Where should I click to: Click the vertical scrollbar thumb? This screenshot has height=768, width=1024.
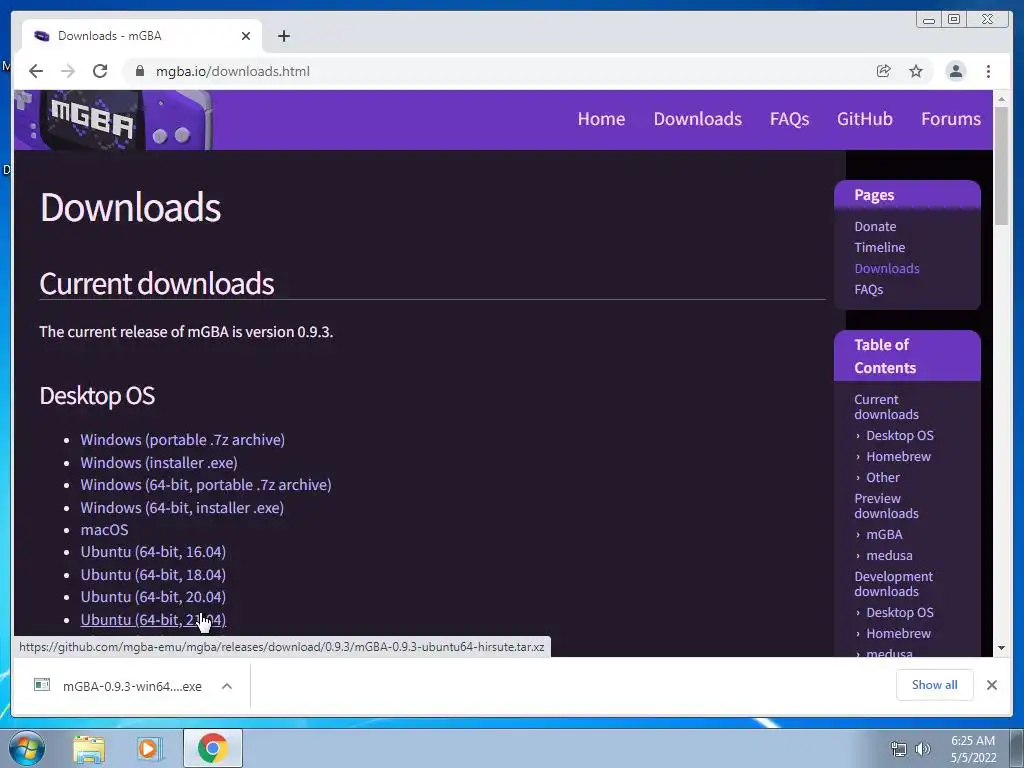[1001, 166]
